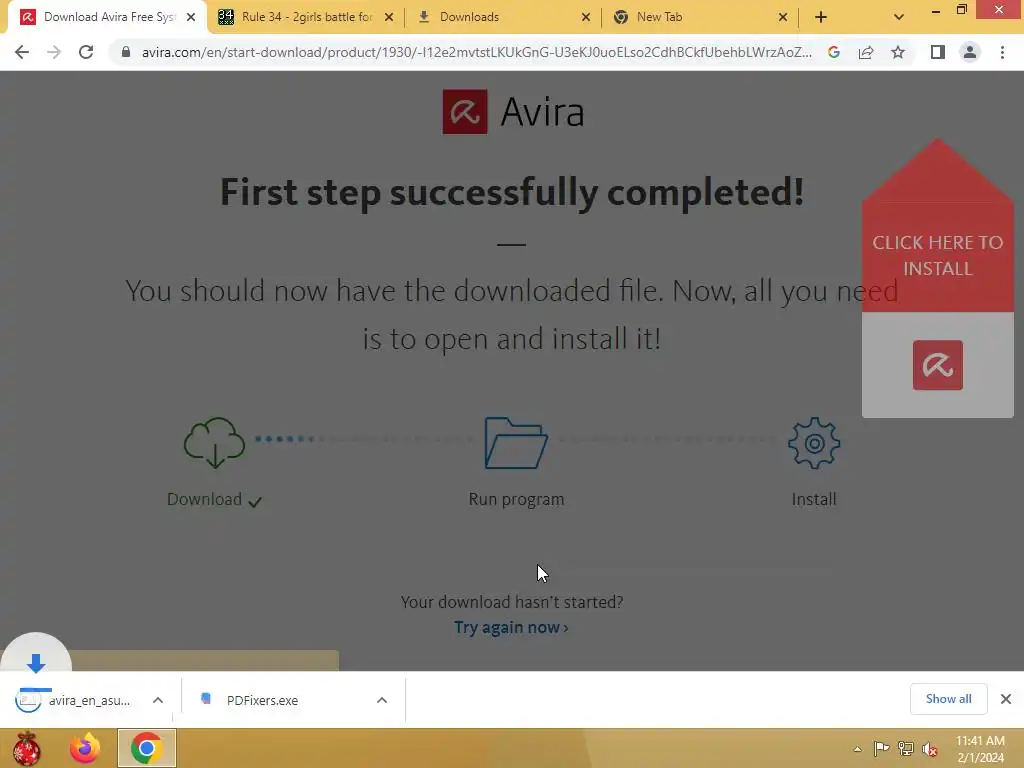Viewport: 1024px width, 768px height.
Task: Click Show all downloads button
Action: tap(948, 699)
